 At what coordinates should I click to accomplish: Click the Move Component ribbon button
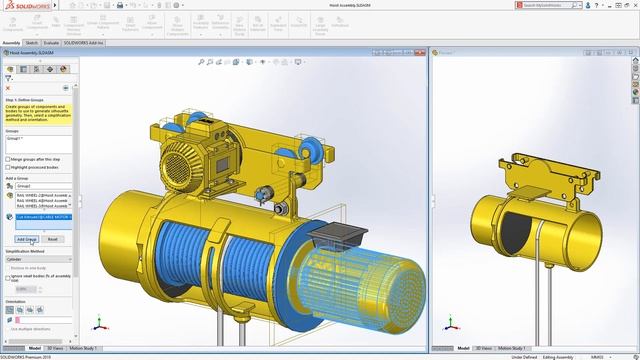152,24
